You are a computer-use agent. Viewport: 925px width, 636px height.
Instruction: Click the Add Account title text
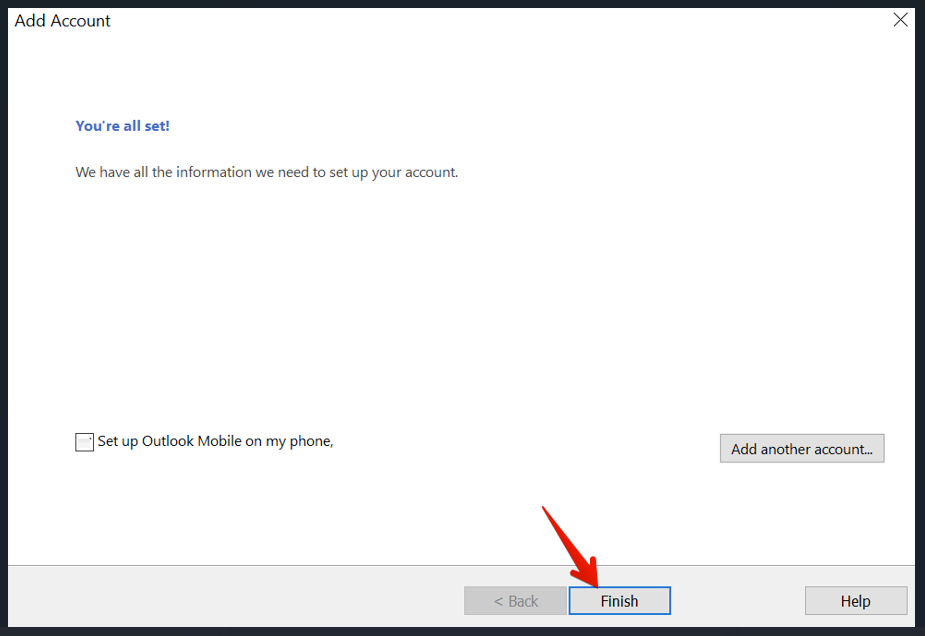(63, 21)
